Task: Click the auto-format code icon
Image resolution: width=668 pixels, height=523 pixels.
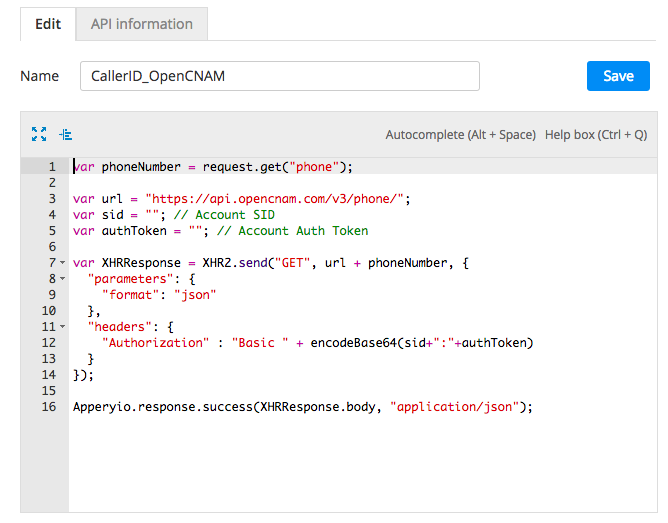Action: pyautogui.click(x=66, y=135)
